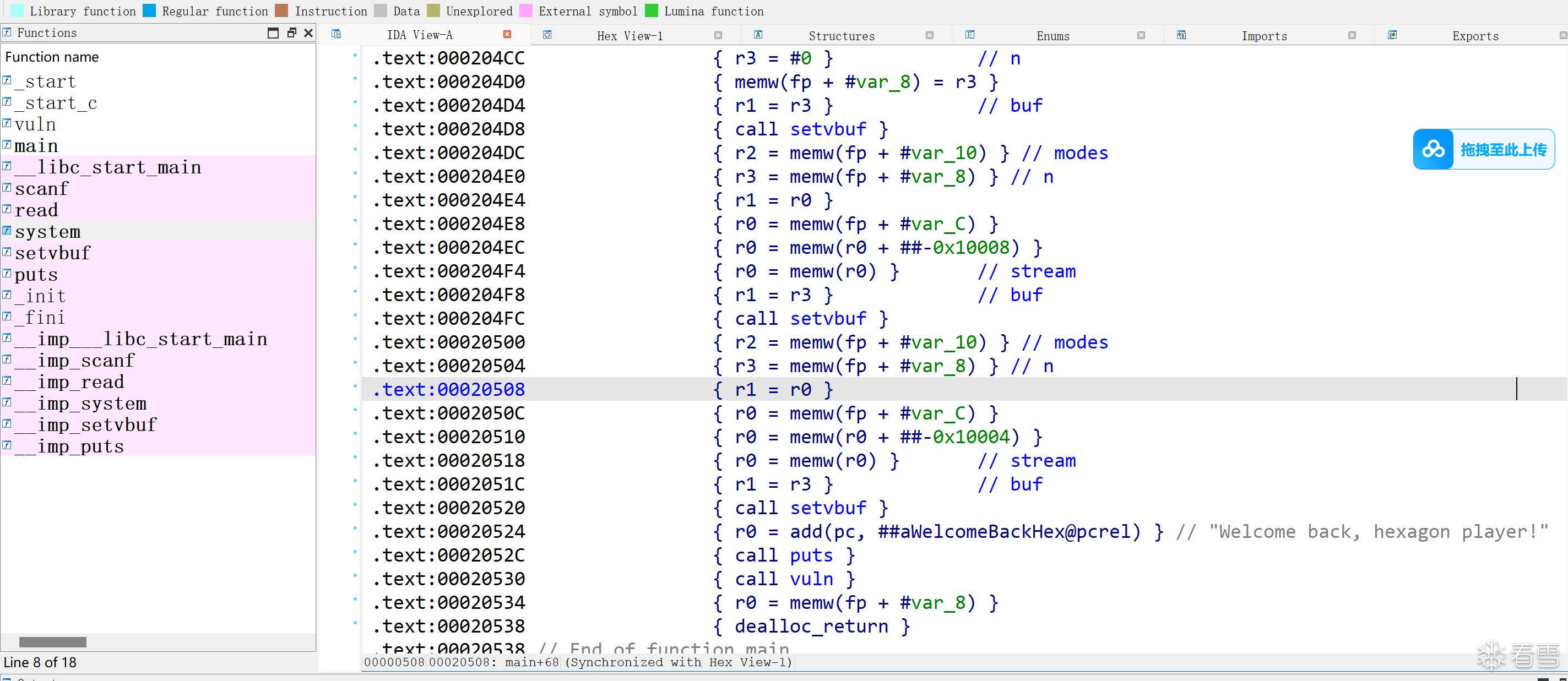Click the Exports tab icon

coord(1392,35)
